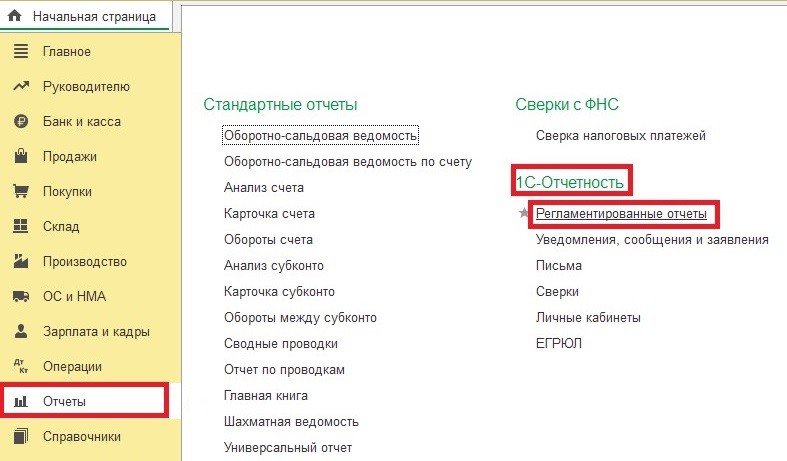Click the Покупки cart icon
Viewport: 787px width, 461px height.
(x=21, y=191)
